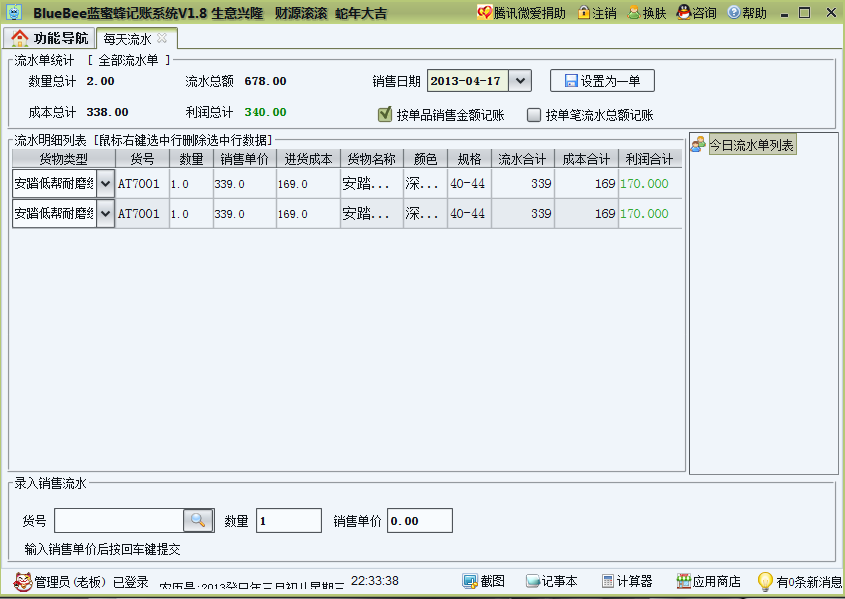This screenshot has width=845, height=599.
Task: Launch the 记事本 notepad tool
Action: [548, 581]
